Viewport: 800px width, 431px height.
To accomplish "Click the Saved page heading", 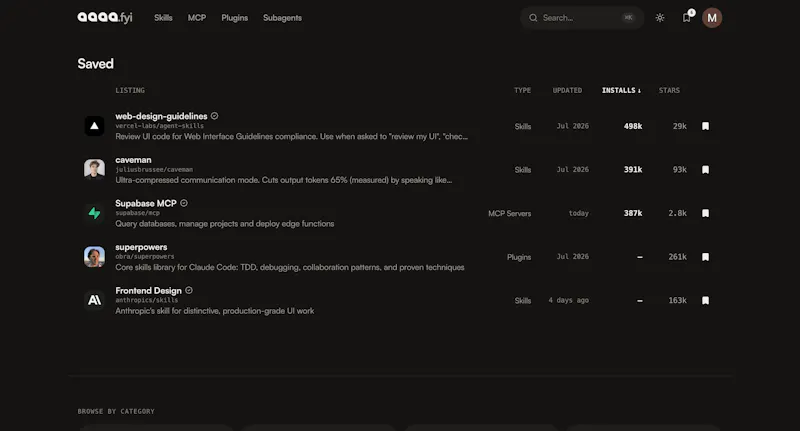I will pos(95,64).
